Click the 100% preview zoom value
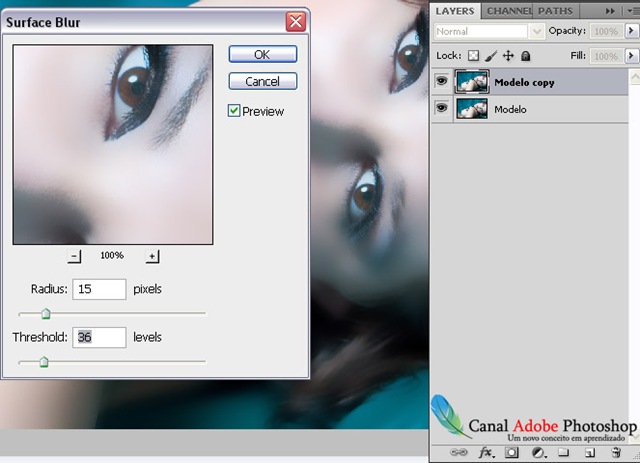The image size is (640, 463). [x=112, y=256]
